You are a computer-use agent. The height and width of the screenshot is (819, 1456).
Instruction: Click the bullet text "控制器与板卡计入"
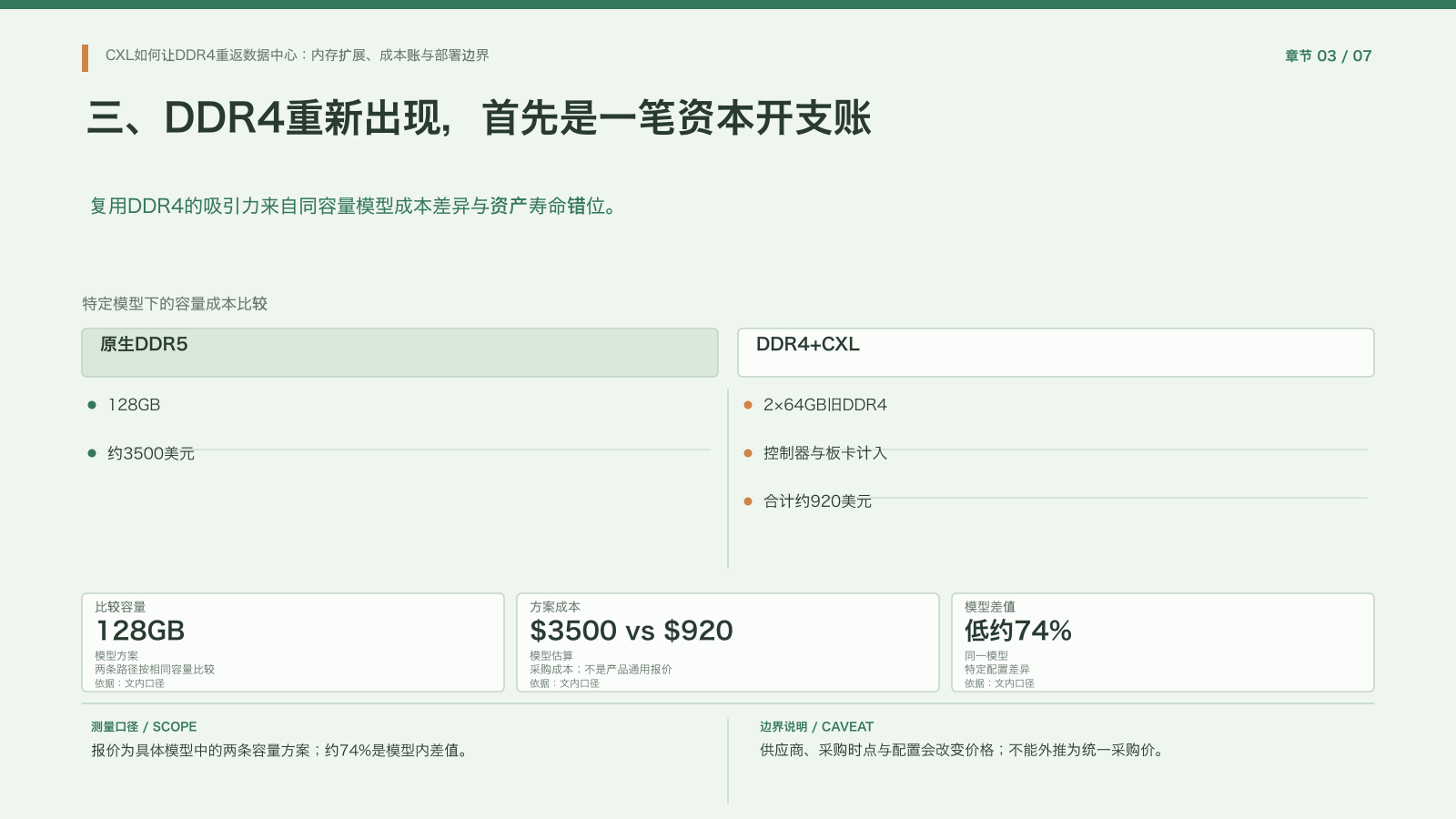(825, 453)
